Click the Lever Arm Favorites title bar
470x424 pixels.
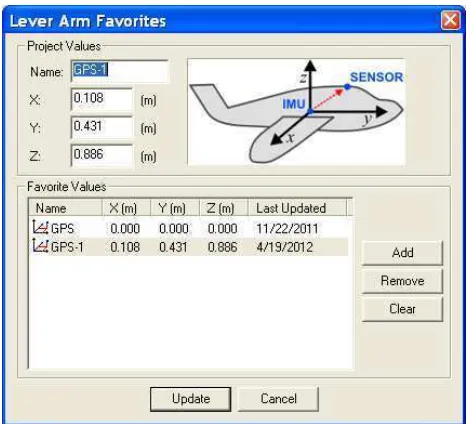(x=233, y=20)
